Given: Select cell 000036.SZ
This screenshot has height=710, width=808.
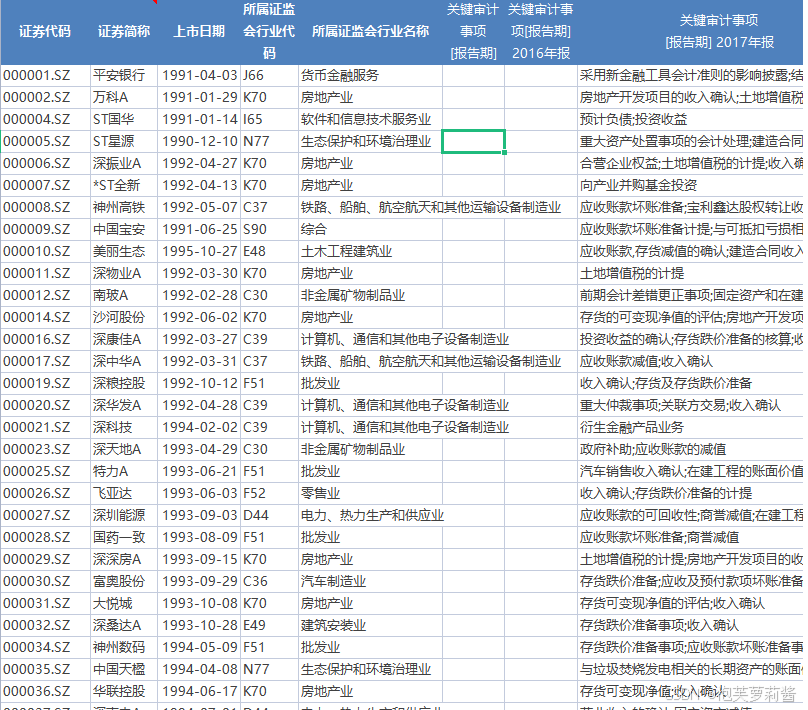Looking at the screenshot, I should click(x=45, y=691).
